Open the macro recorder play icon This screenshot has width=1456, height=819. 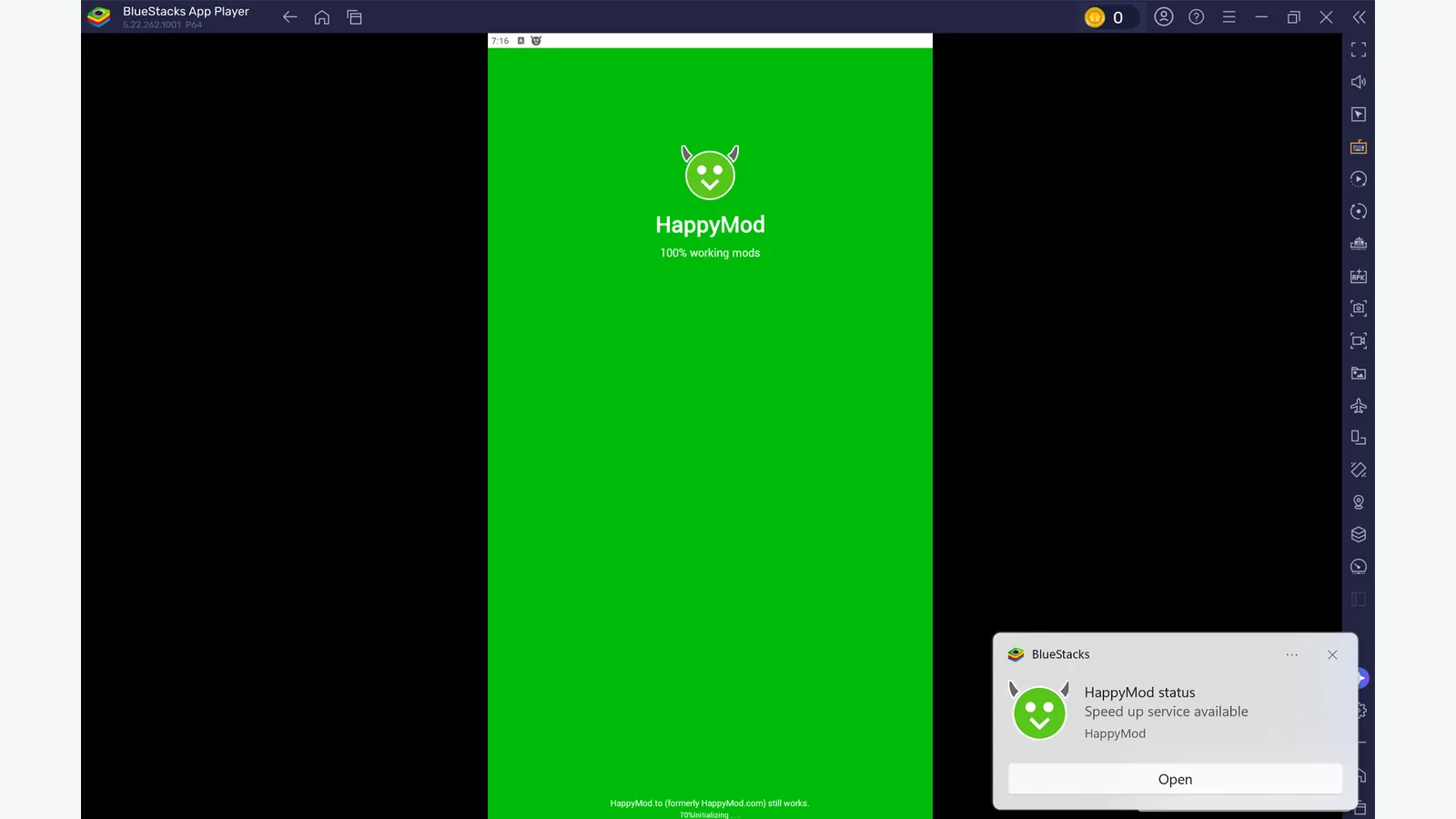[x=1359, y=179]
